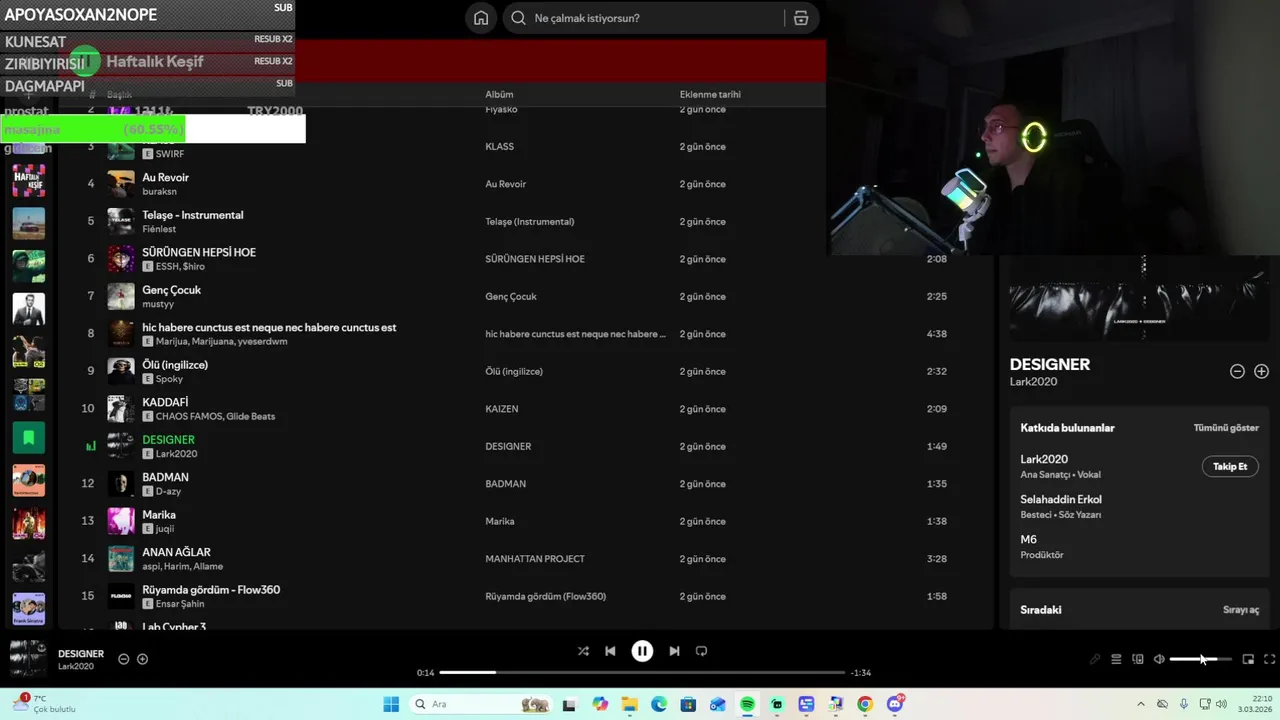Open Google Chrome from the taskbar
1280x720 pixels.
point(865,704)
